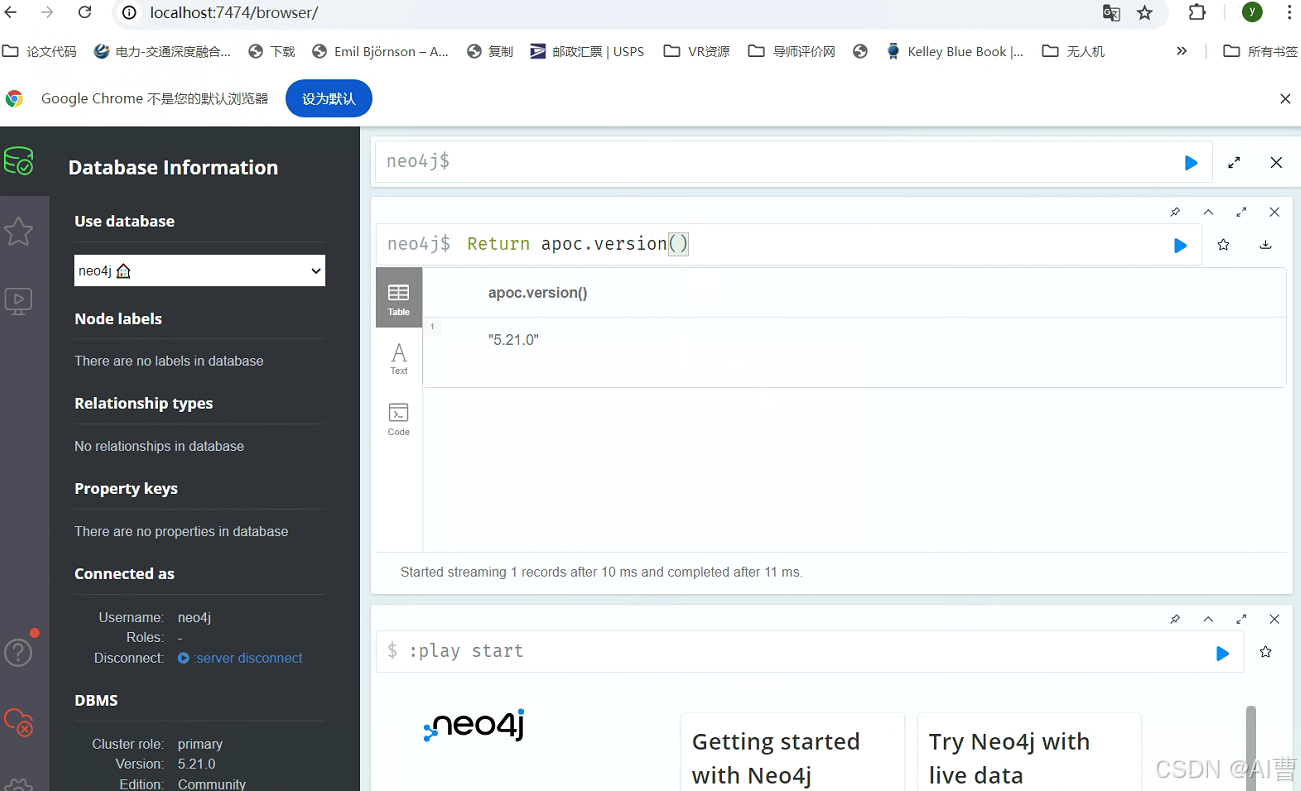Run the apoc.version() query
The width and height of the screenshot is (1301, 791).
(x=1180, y=244)
